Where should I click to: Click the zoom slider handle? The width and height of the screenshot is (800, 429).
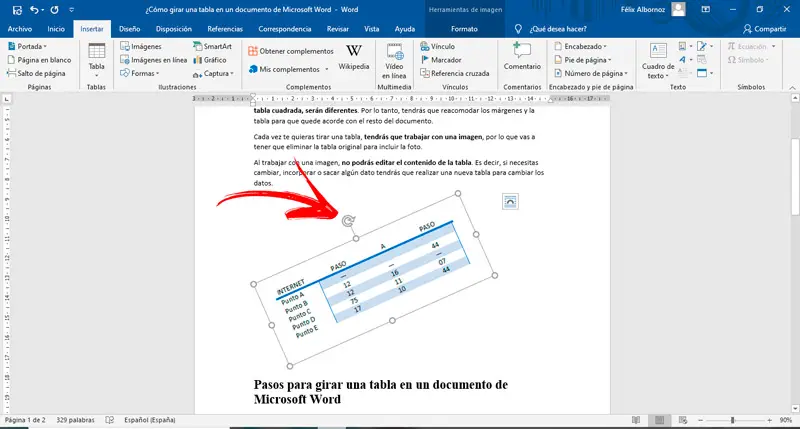[732, 420]
